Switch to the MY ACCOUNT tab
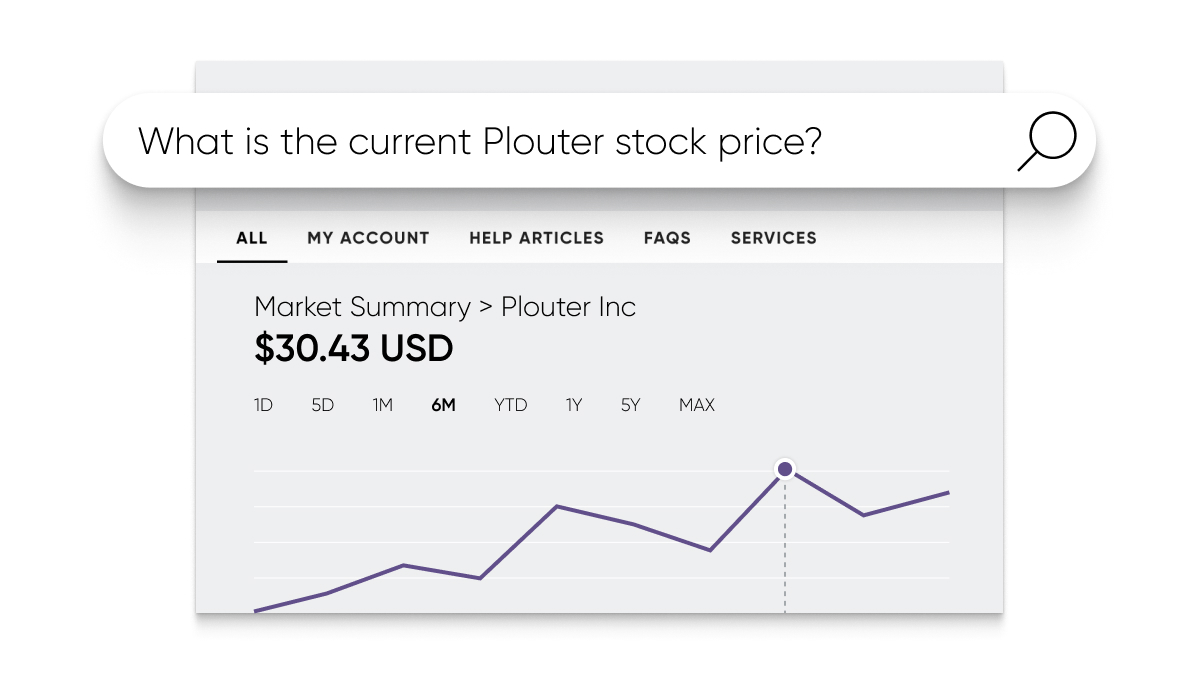Image resolution: width=1200 pixels, height=675 pixels. pyautogui.click(x=368, y=238)
